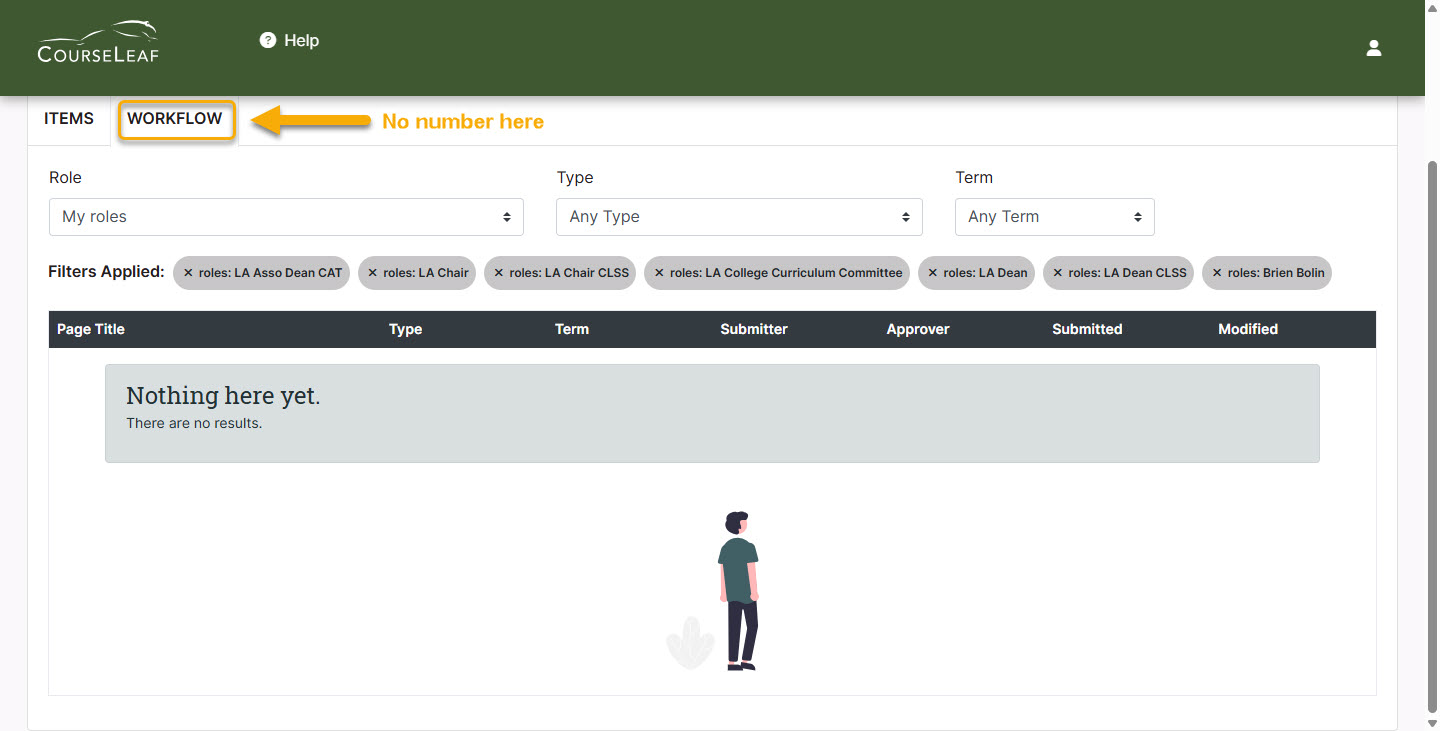
Task: Sort the table by Page Title
Action: click(x=91, y=329)
